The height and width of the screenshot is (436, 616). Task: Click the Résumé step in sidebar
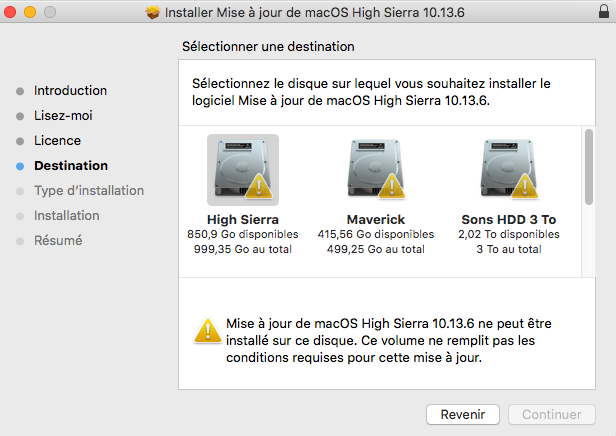[58, 241]
